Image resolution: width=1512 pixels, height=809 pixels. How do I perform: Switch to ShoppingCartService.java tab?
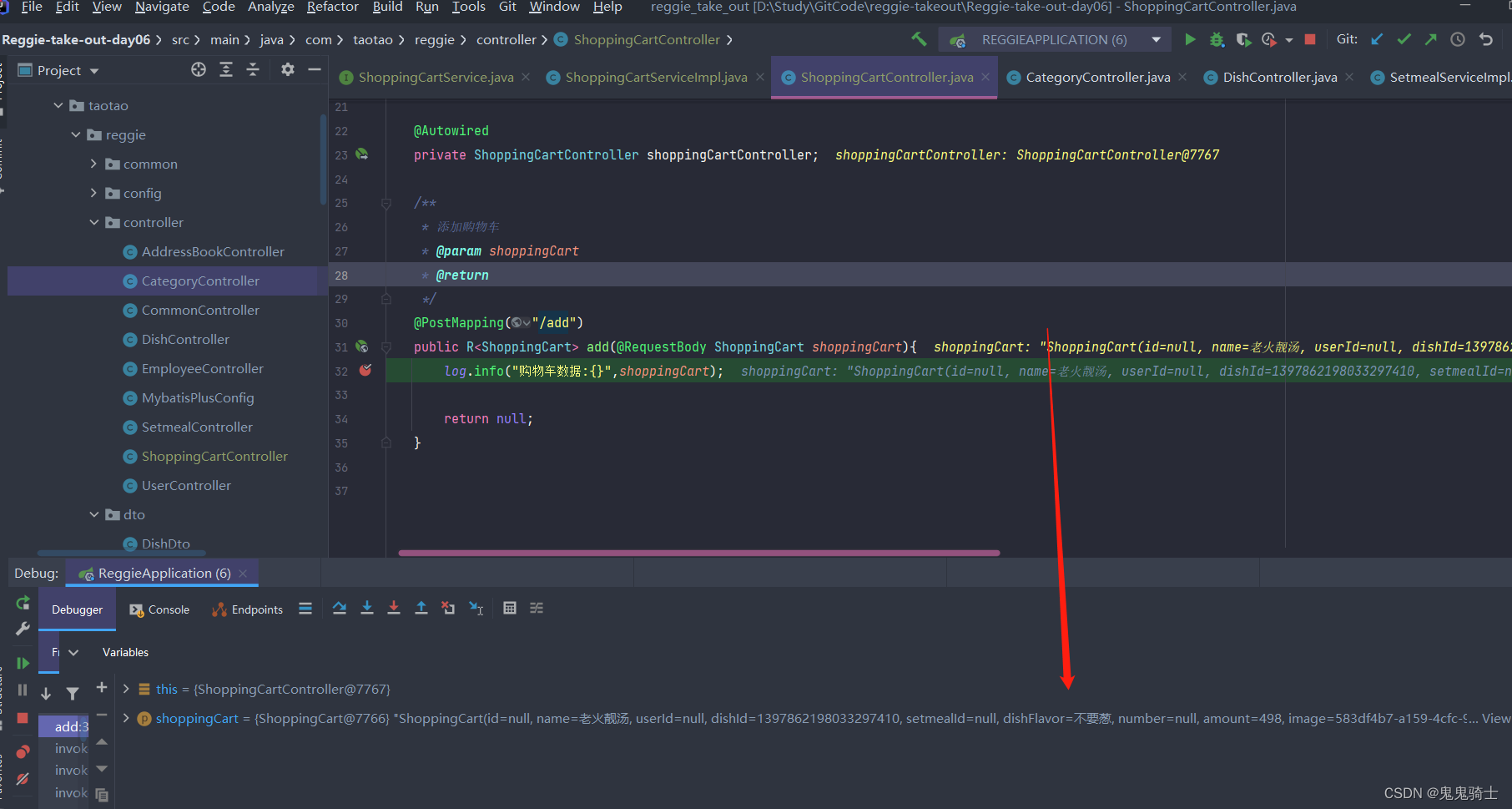(435, 77)
